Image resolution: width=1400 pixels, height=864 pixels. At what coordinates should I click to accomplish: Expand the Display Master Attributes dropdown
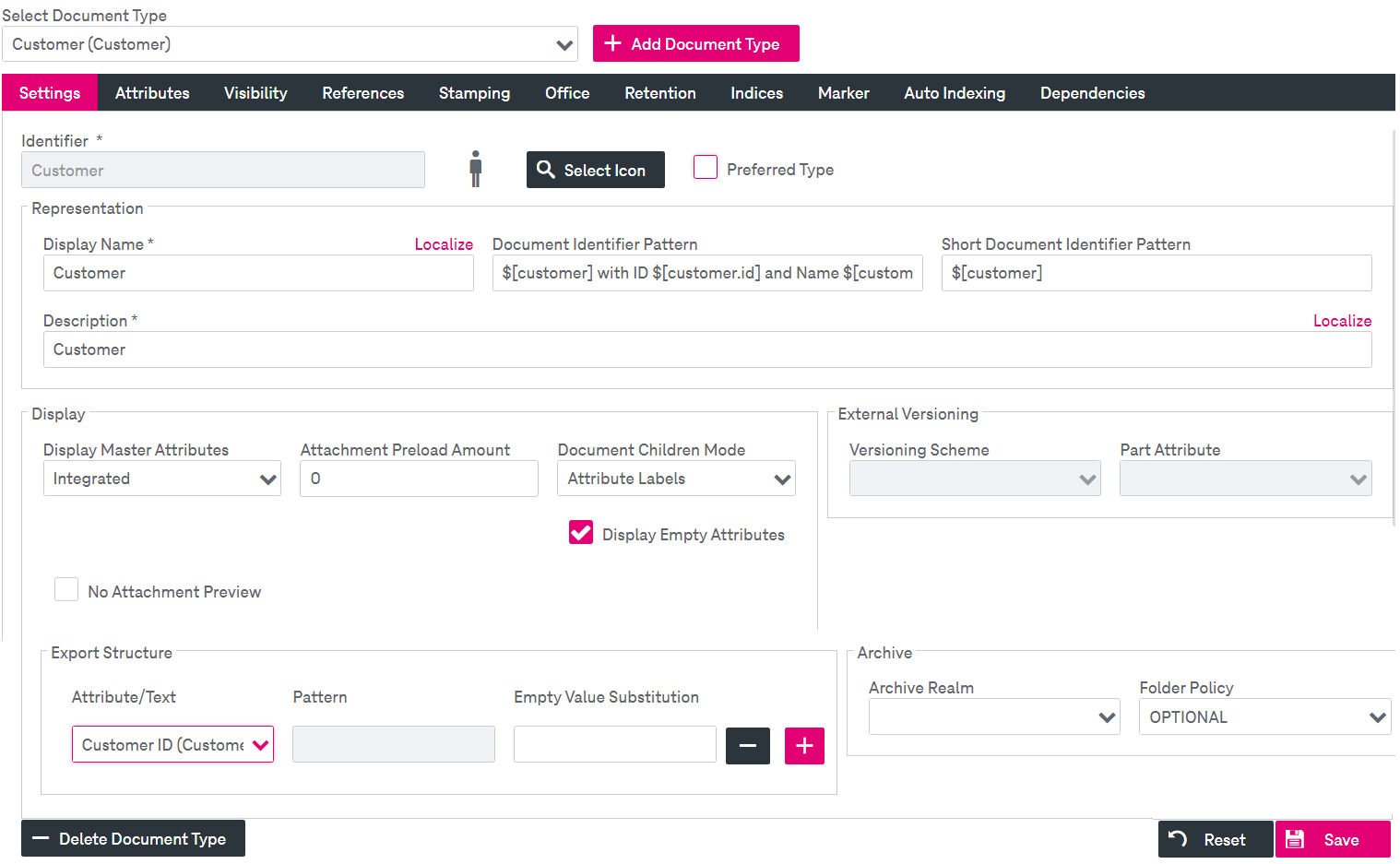click(162, 479)
